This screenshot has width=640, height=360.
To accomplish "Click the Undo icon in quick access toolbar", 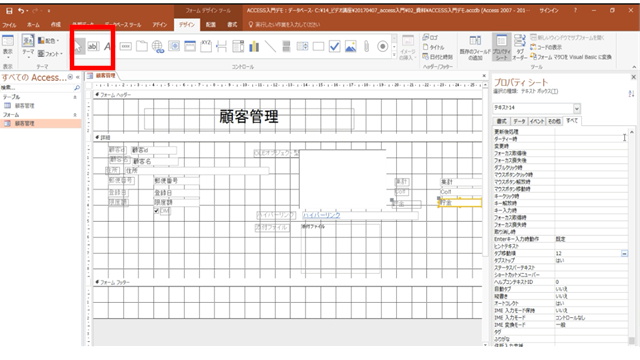I will (x=21, y=11).
